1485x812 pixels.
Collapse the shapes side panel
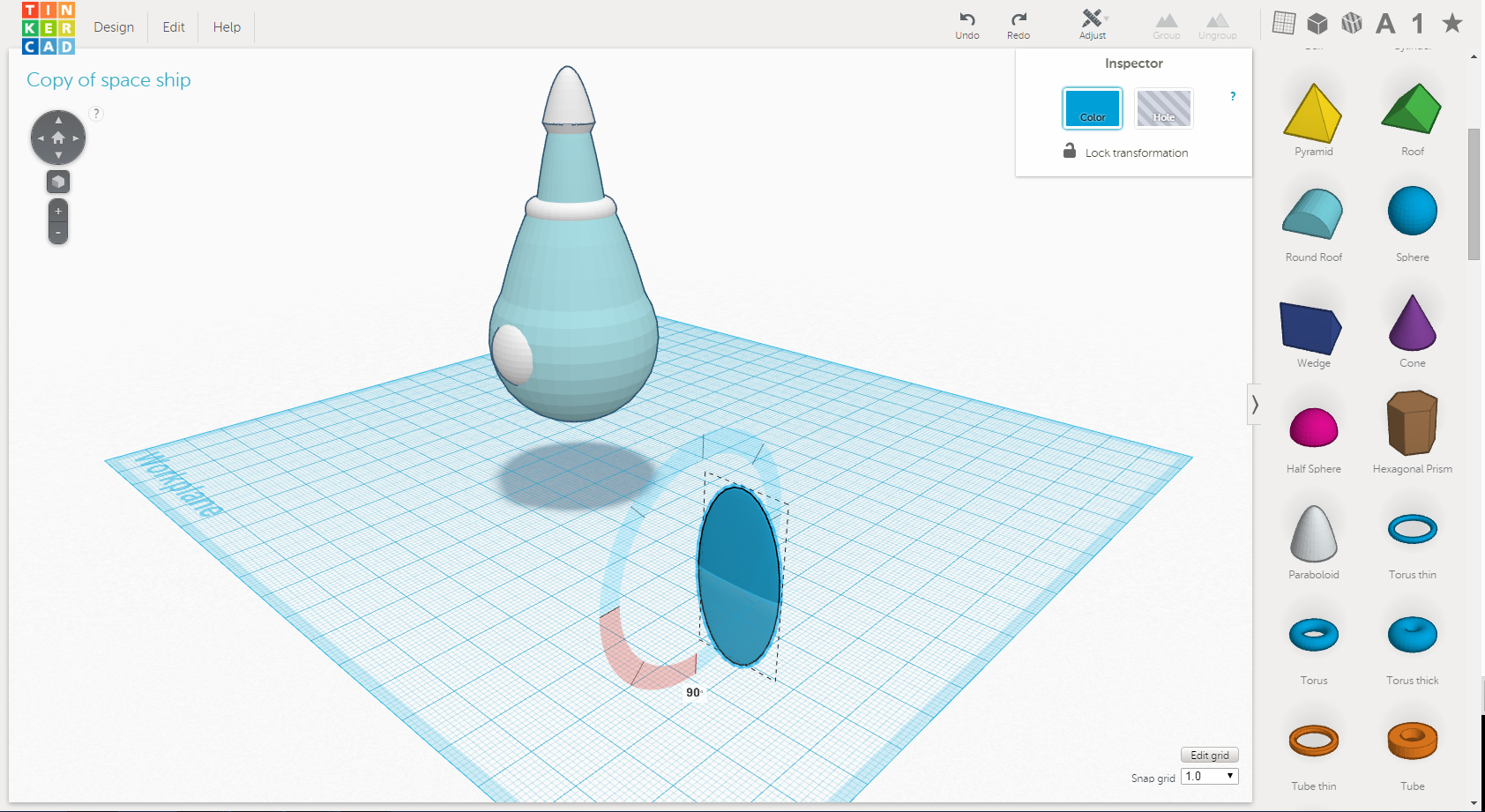[1254, 405]
